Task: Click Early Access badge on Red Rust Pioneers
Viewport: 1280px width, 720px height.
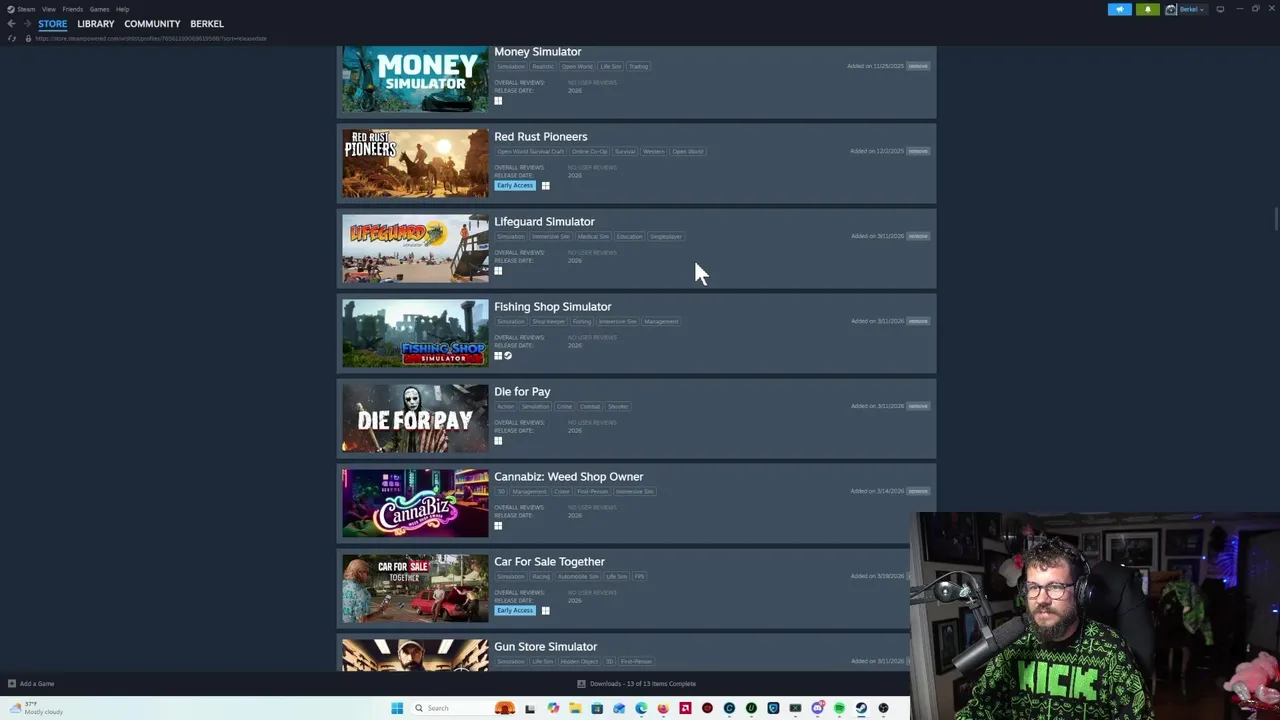Action: [x=515, y=185]
